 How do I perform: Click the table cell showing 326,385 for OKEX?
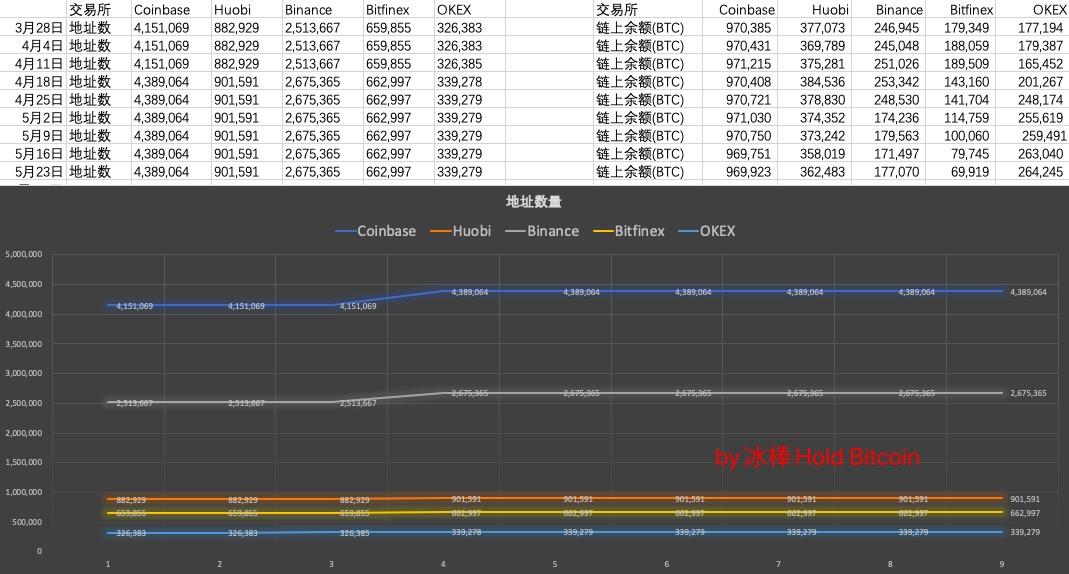pyautogui.click(x=460, y=64)
